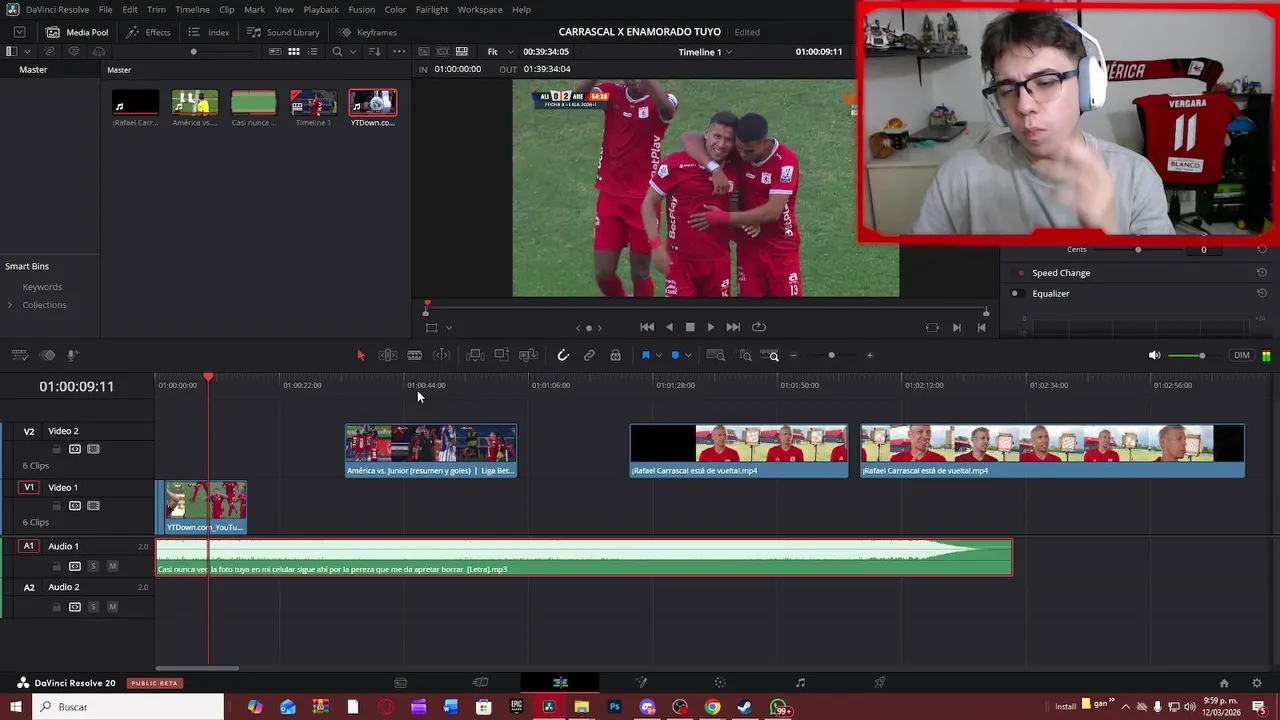Toggle timeline Snapping magnet icon
The image size is (1280, 720).
pos(563,355)
